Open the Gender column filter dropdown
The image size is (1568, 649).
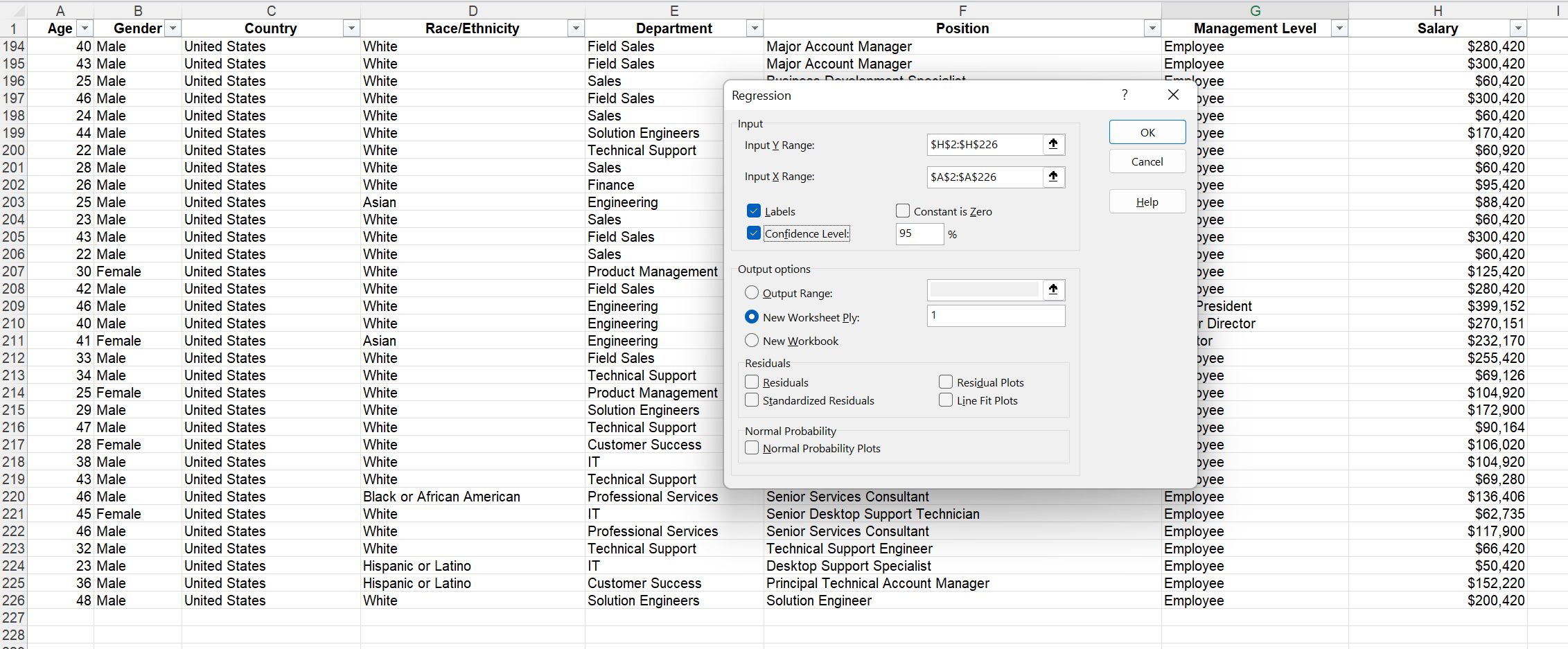(173, 28)
